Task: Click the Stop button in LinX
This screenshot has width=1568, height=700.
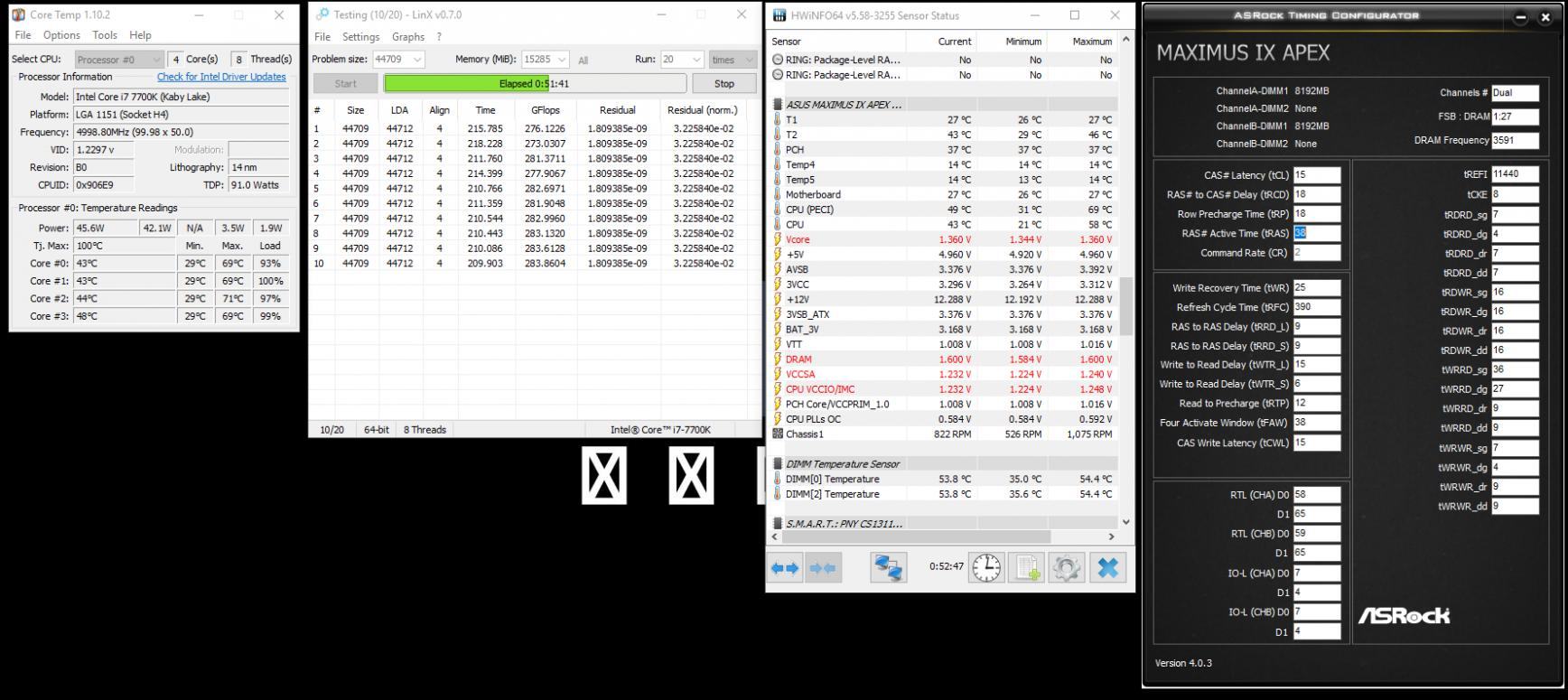Action: coord(724,83)
